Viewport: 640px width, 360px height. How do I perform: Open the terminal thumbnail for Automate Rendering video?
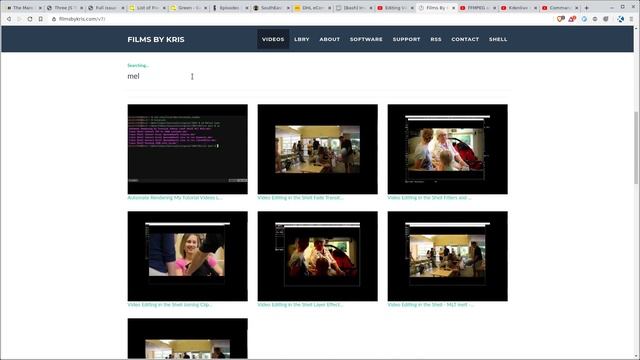tap(187, 149)
